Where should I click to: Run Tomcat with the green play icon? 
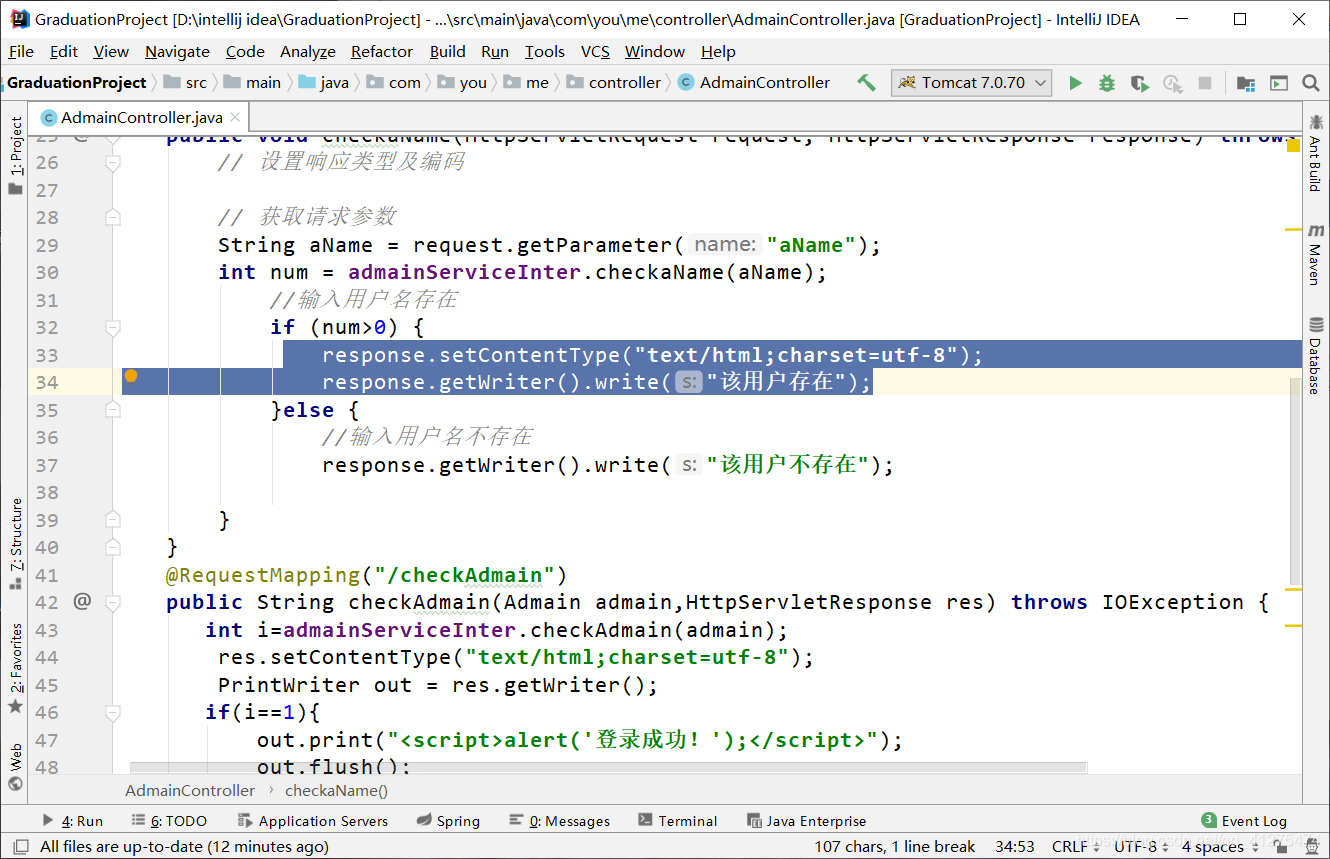(x=1075, y=83)
